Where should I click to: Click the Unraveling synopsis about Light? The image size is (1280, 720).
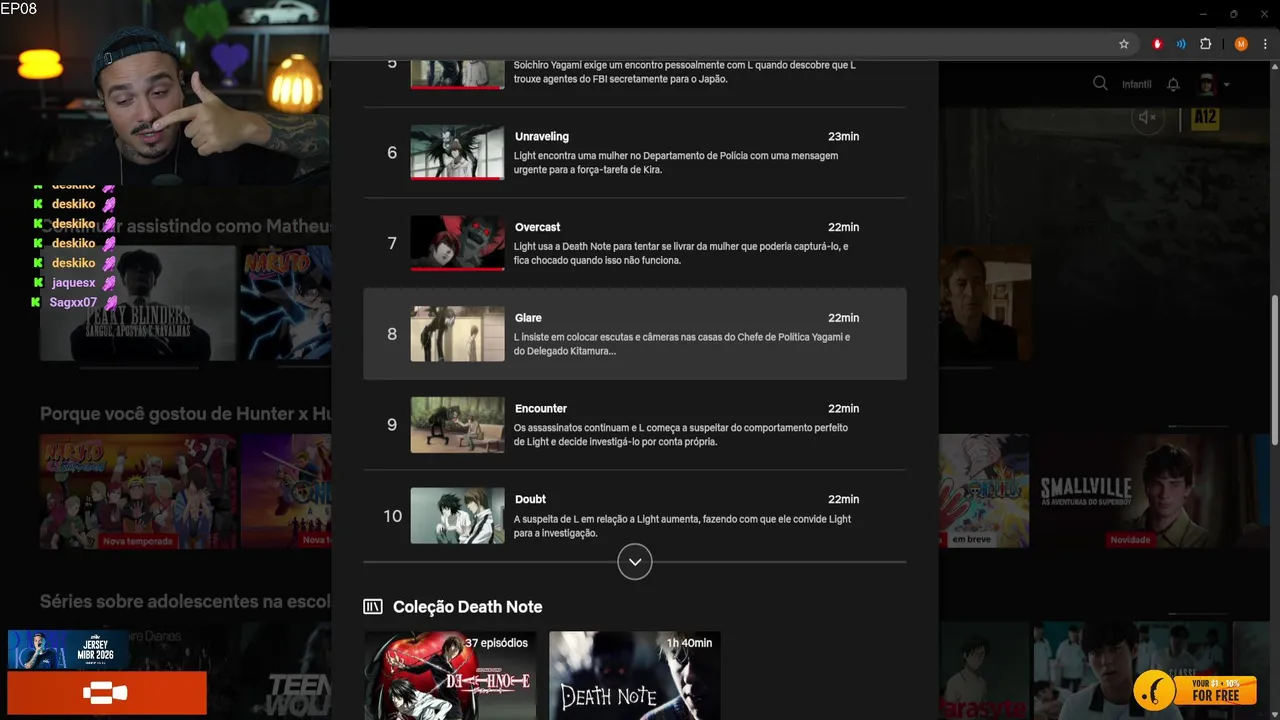pyautogui.click(x=676, y=163)
